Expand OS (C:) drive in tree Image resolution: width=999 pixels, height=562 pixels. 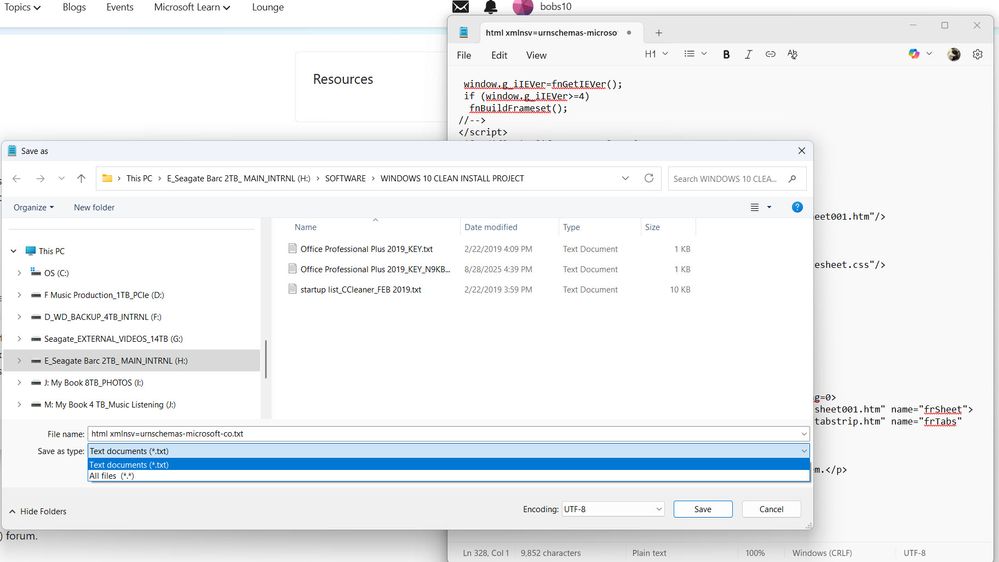[19, 273]
